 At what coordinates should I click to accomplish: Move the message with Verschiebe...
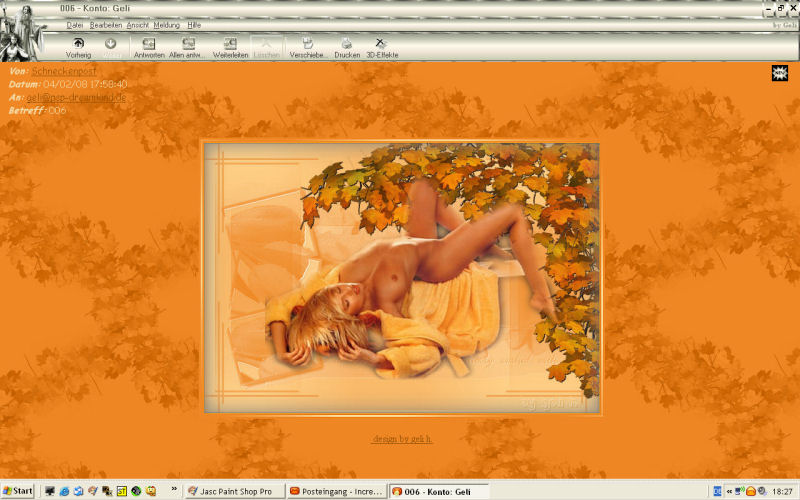click(308, 48)
